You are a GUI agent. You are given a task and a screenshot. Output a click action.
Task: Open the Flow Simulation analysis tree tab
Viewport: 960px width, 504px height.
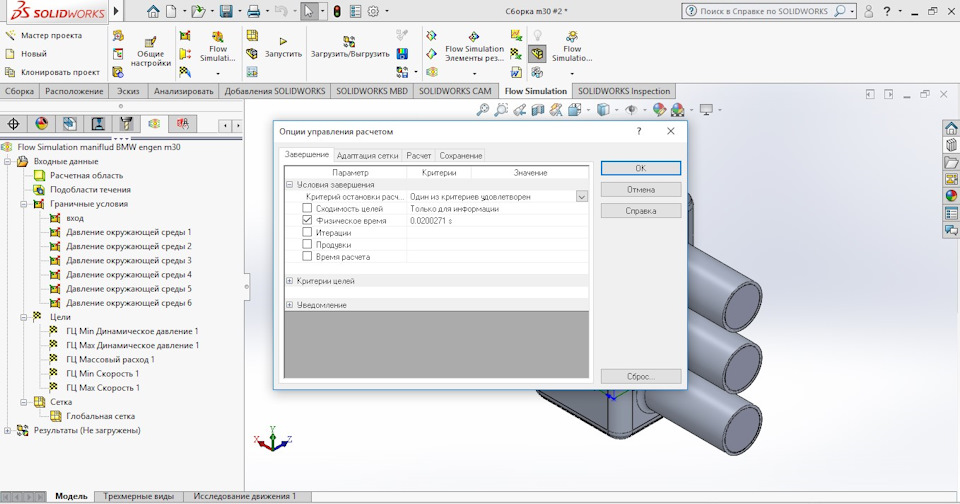pos(154,124)
